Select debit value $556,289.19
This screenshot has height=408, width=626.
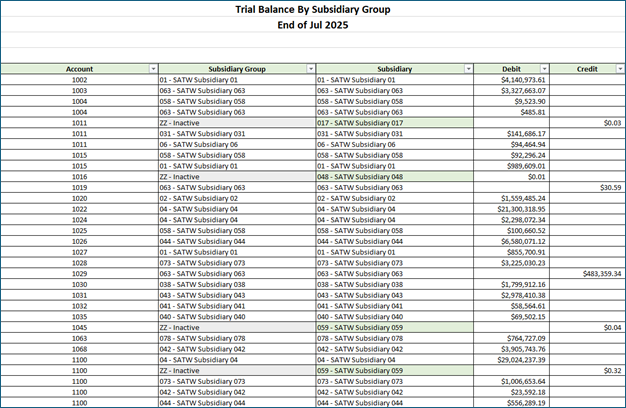pyautogui.click(x=511, y=403)
